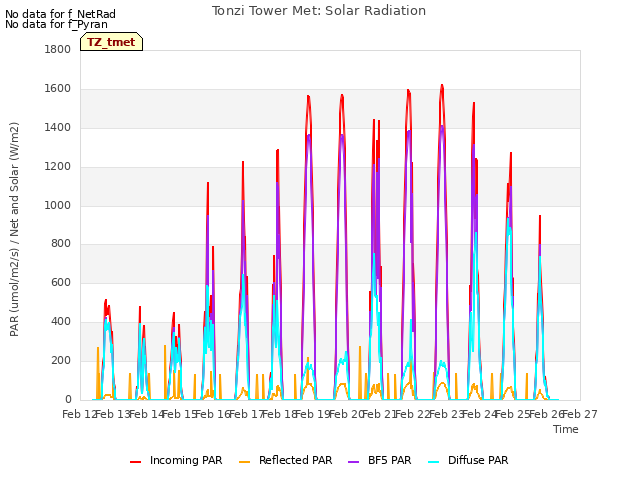Click the 1600 y-axis tick label
This screenshot has height=480, width=640.
point(58,89)
